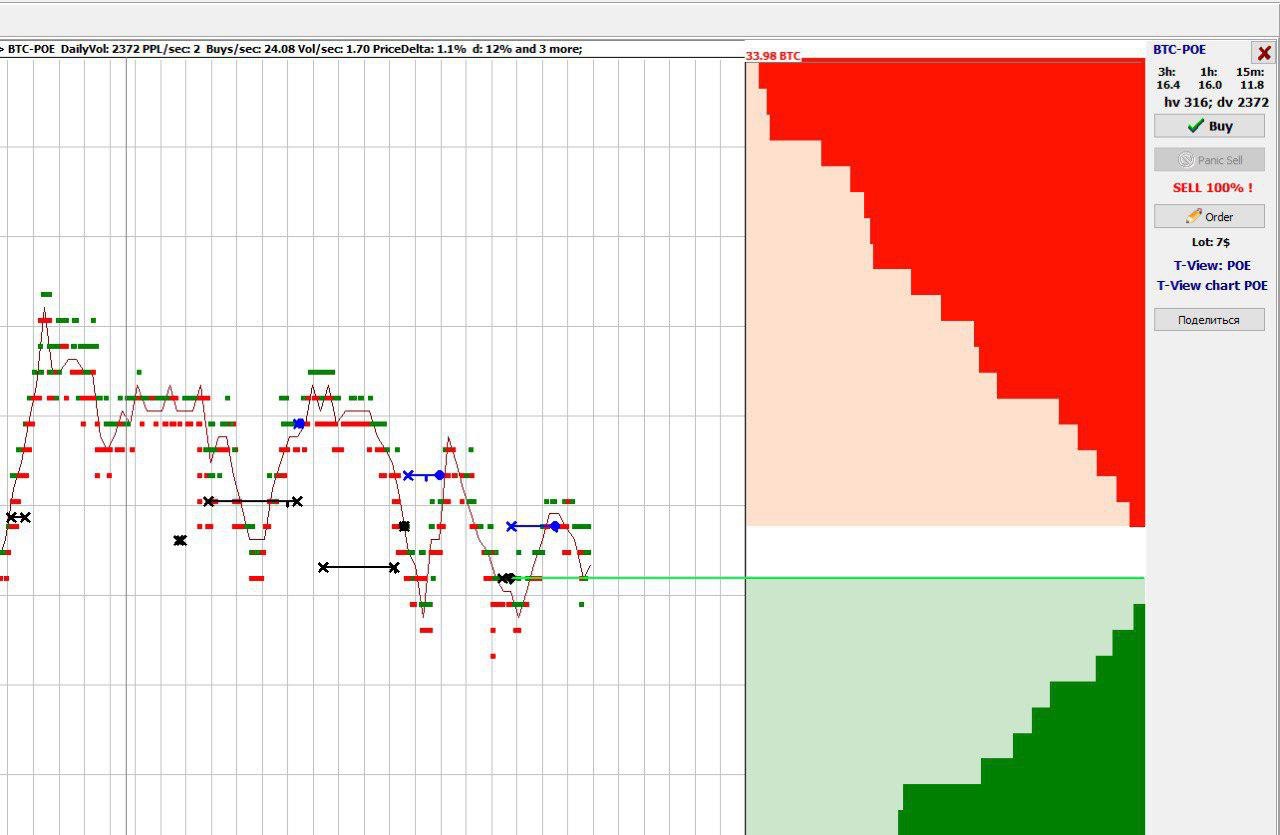The height and width of the screenshot is (835, 1280).
Task: Click the 3h: 16.4 timeframe value
Action: pos(1167,78)
